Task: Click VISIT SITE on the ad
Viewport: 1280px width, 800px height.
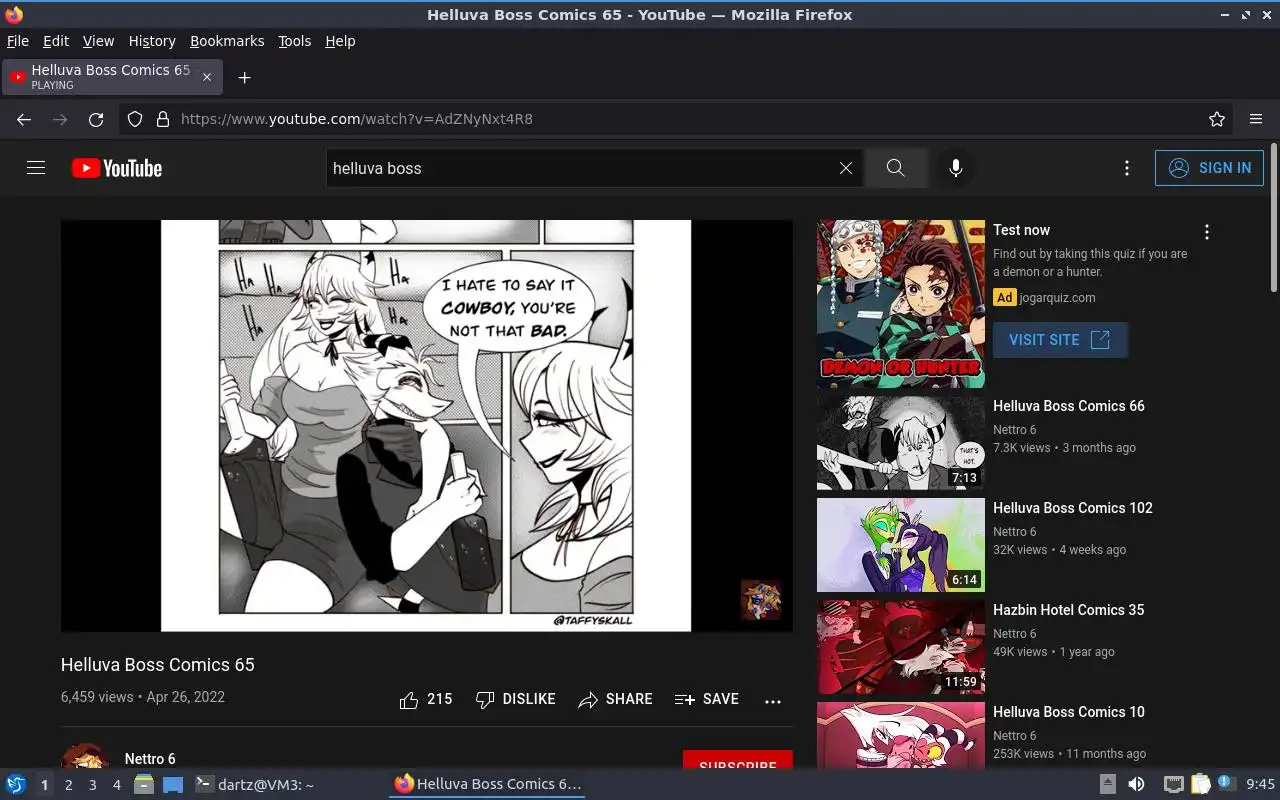Action: click(x=1060, y=340)
